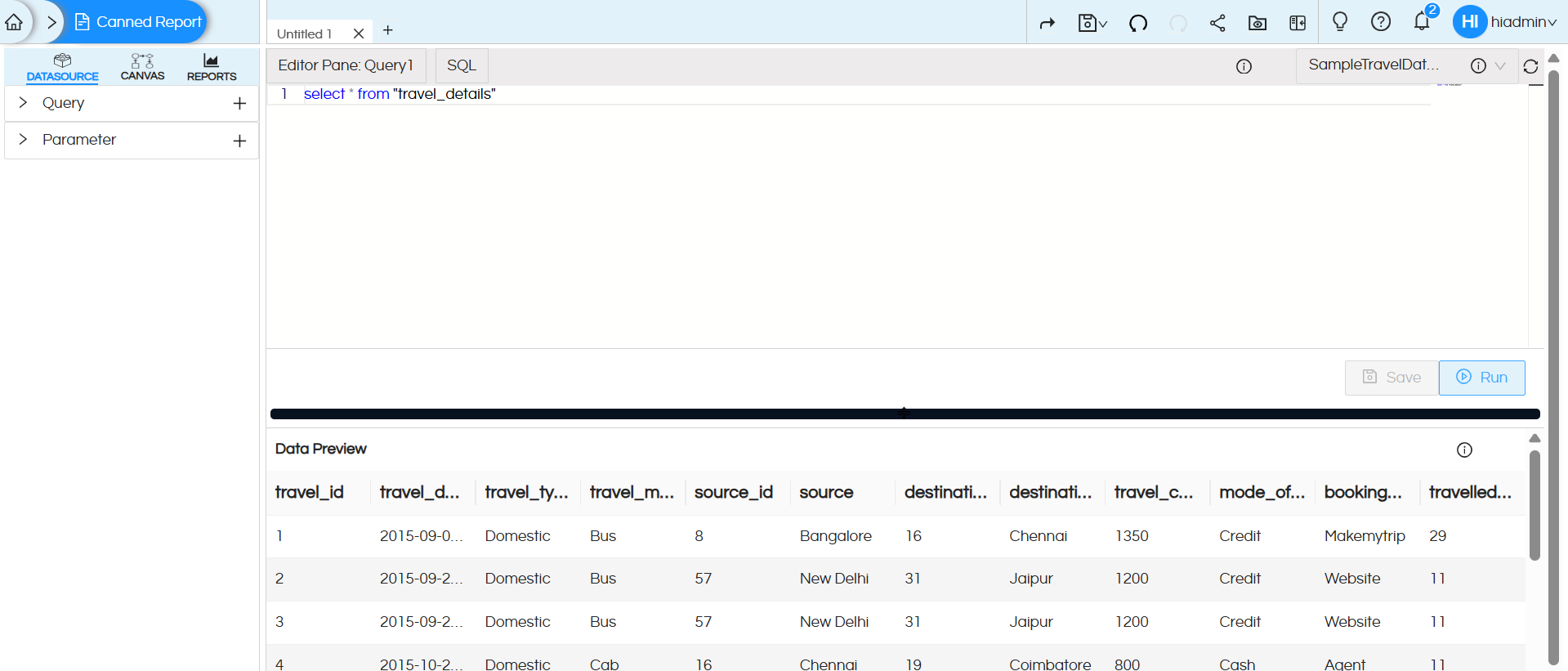Open help question mark icon
Viewport: 1568px width, 671px height.
pos(1381,21)
